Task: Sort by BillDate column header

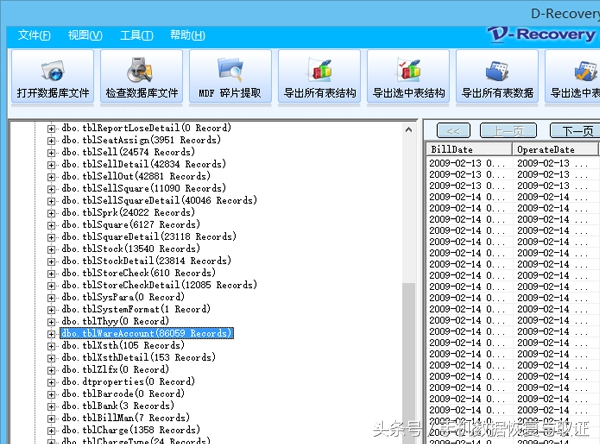Action: (469, 149)
